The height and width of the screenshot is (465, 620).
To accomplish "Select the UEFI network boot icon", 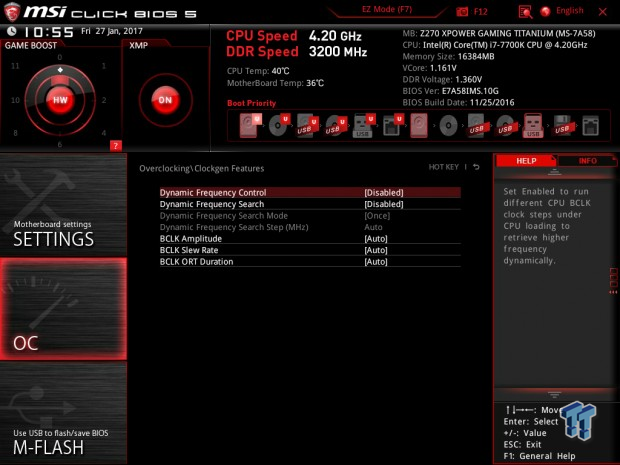I will [x=392, y=126].
